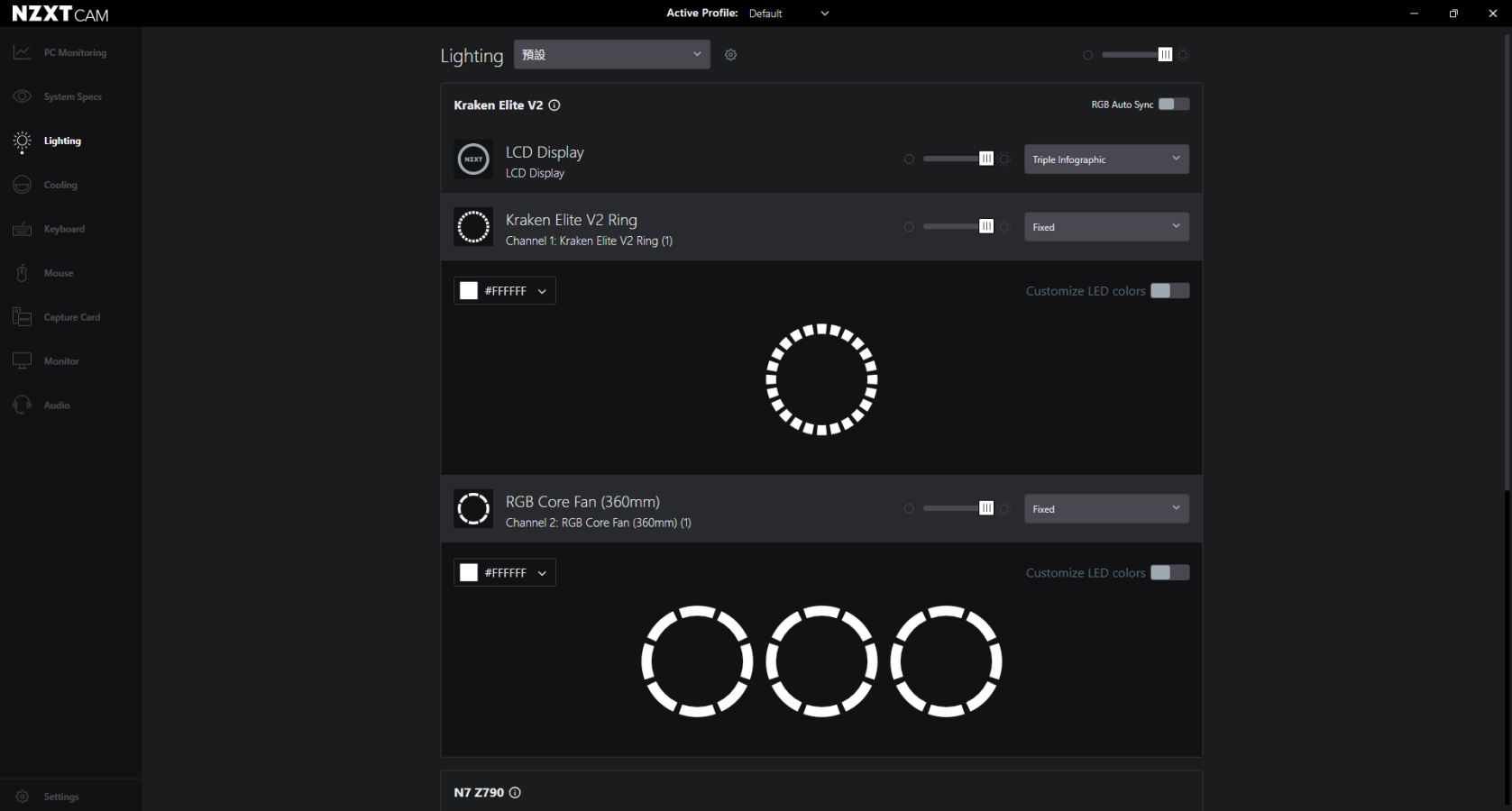This screenshot has width=1512, height=811.
Task: Open the Capture Card icon
Action: (23, 317)
